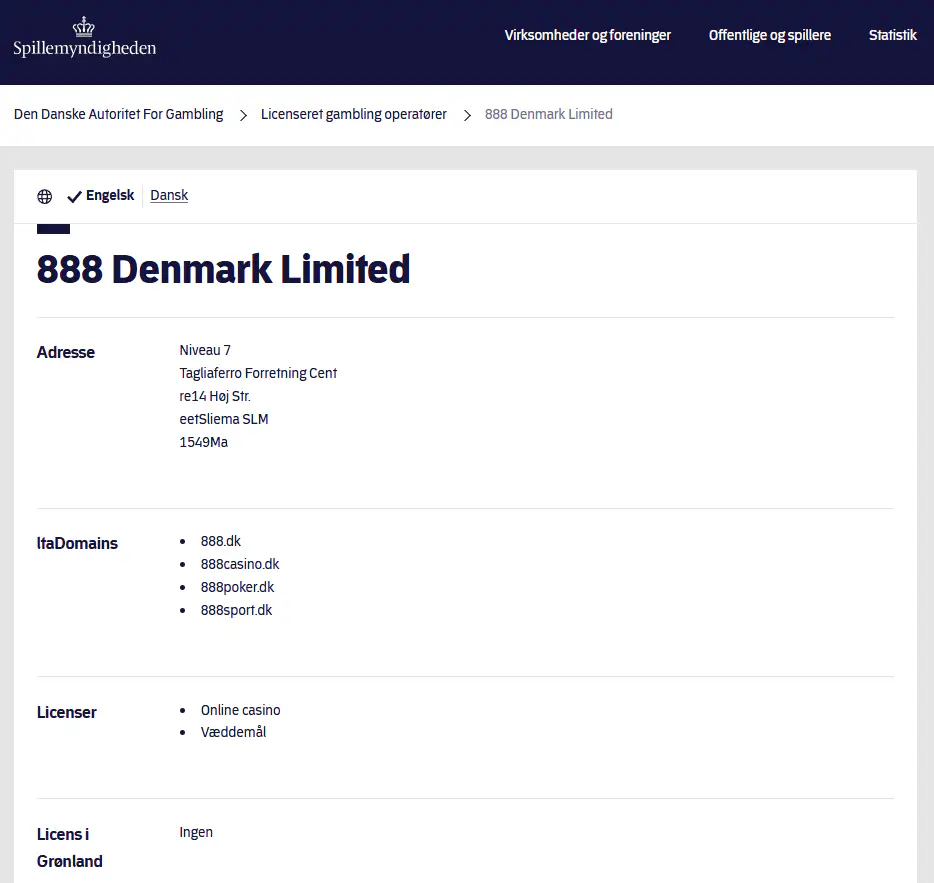Click the globe language icon
The image size is (934, 883).
tap(45, 197)
